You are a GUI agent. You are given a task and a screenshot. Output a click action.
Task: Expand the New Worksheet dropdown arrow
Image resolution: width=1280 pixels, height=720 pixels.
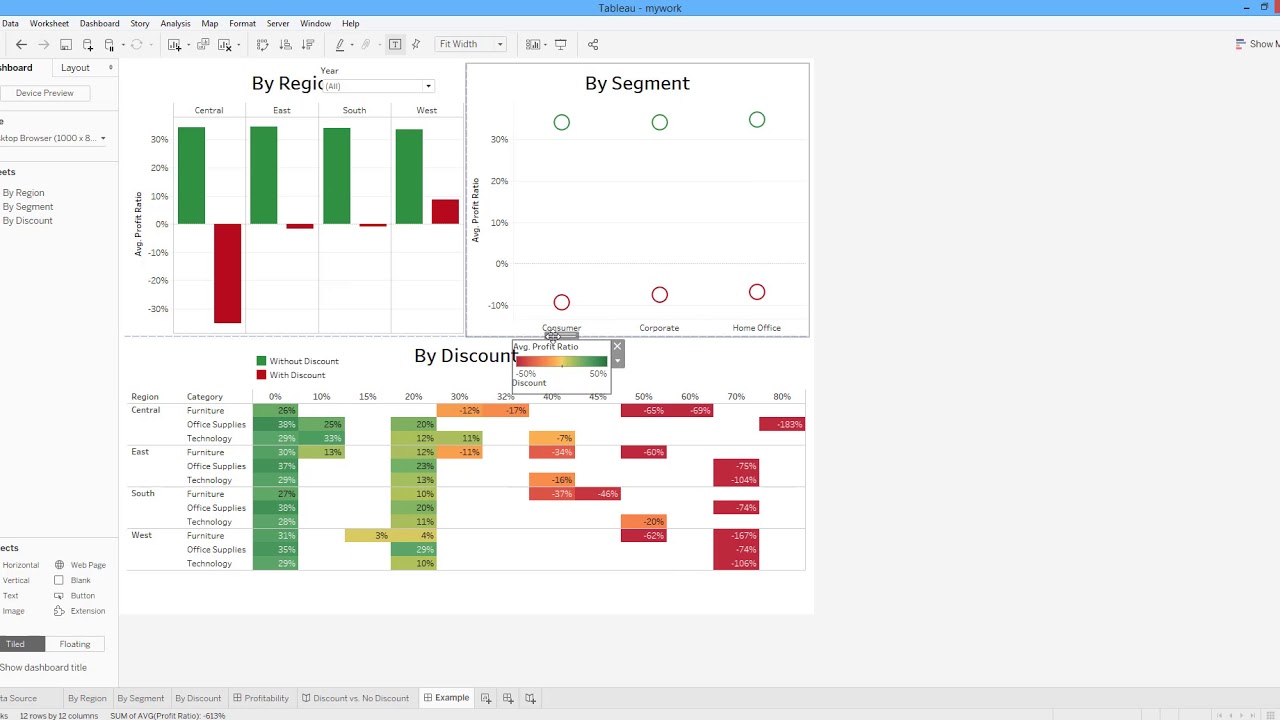[x=188, y=44]
